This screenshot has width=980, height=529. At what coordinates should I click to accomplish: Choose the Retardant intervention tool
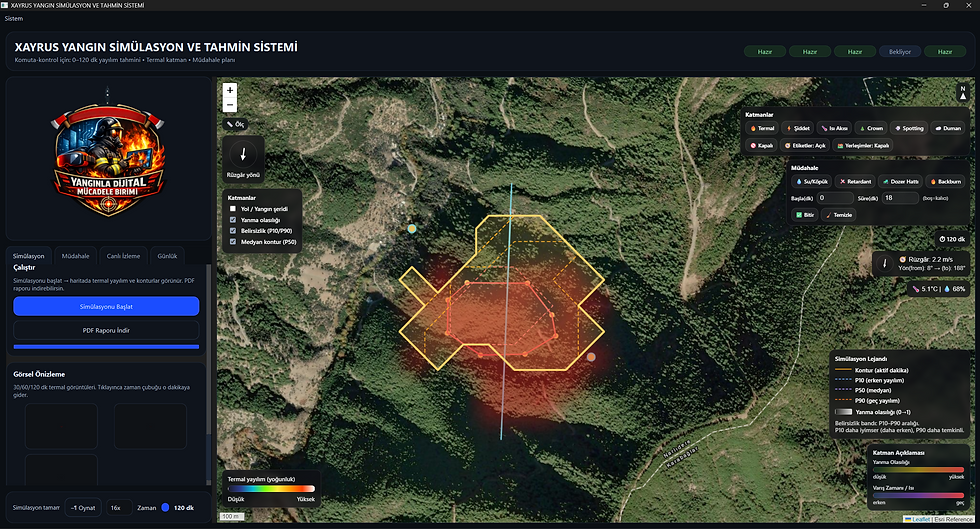point(855,181)
